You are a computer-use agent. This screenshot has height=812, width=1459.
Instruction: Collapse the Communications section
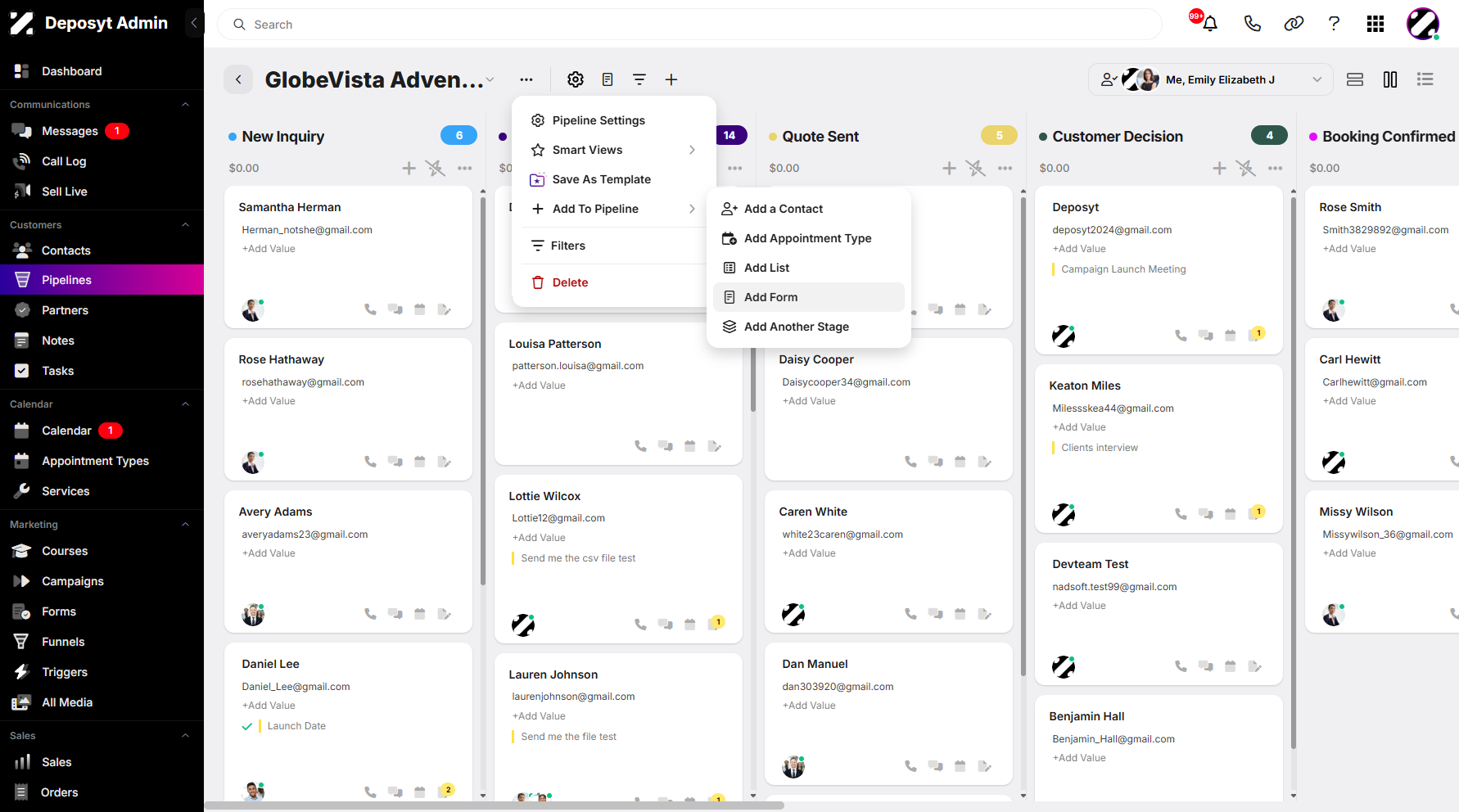pos(185,105)
